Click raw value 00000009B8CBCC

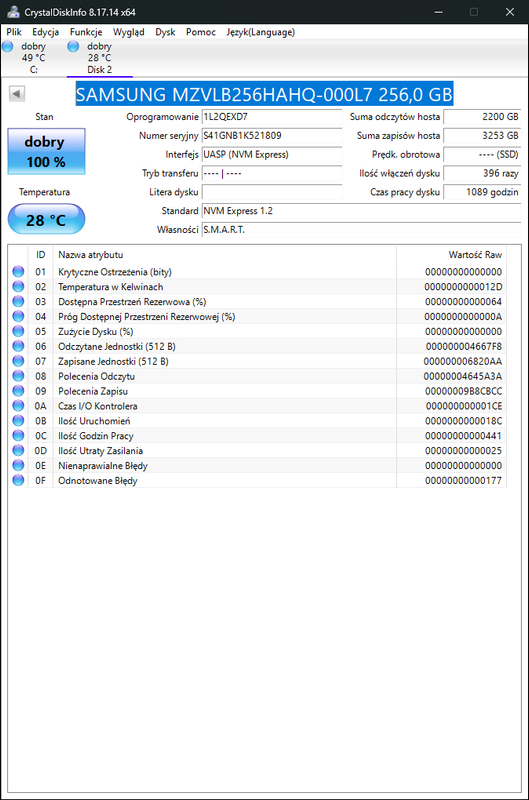[463, 391]
